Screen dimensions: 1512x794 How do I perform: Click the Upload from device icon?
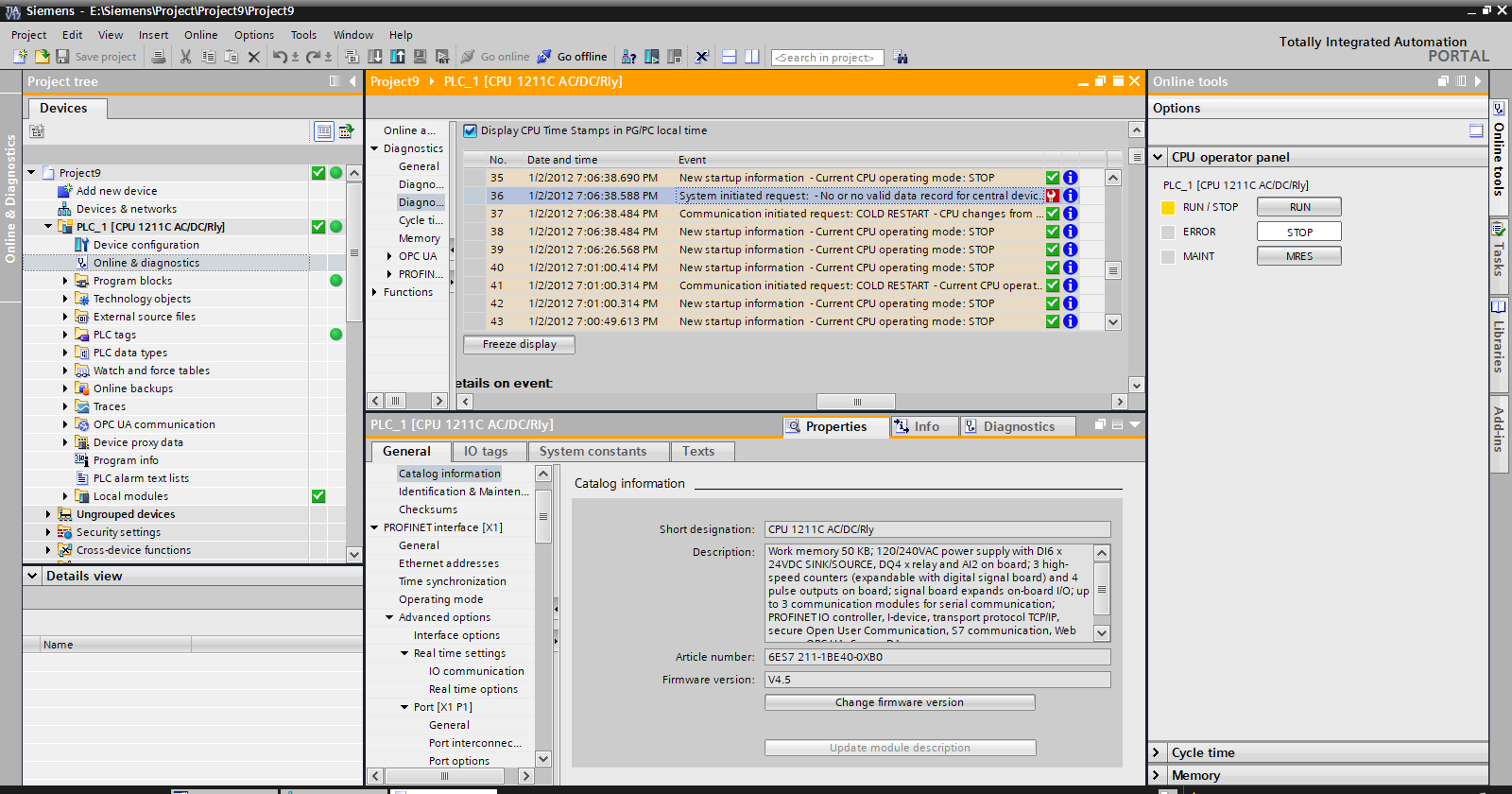[x=398, y=57]
